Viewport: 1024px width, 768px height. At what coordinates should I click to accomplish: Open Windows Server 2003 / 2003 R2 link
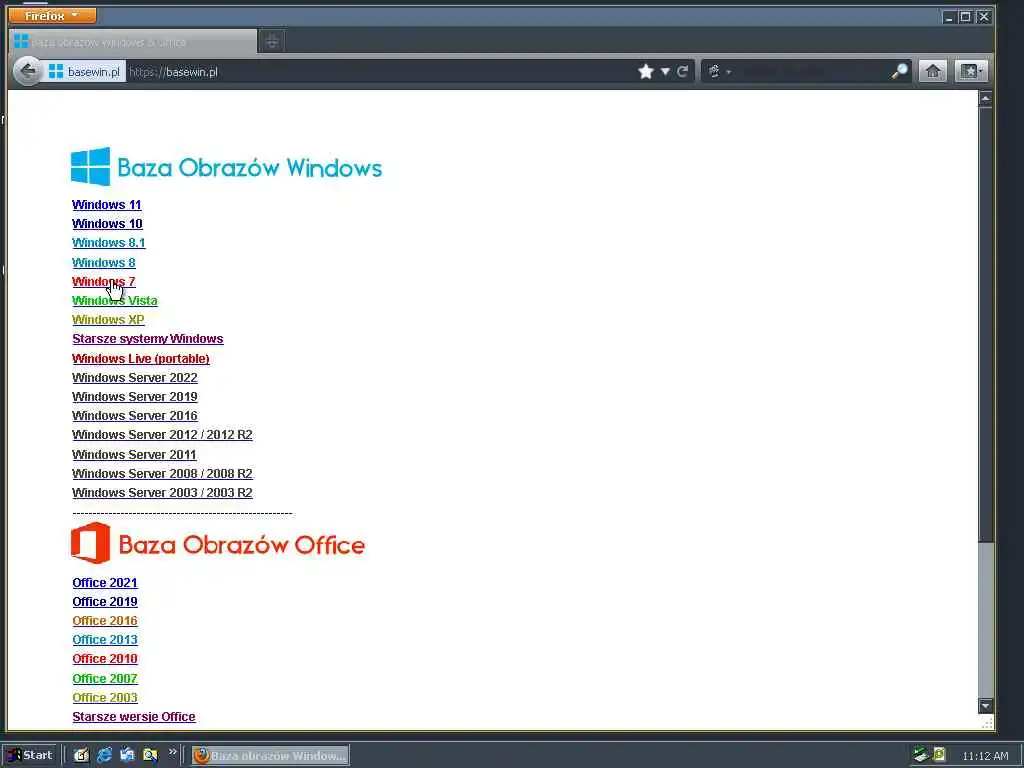tap(162, 492)
